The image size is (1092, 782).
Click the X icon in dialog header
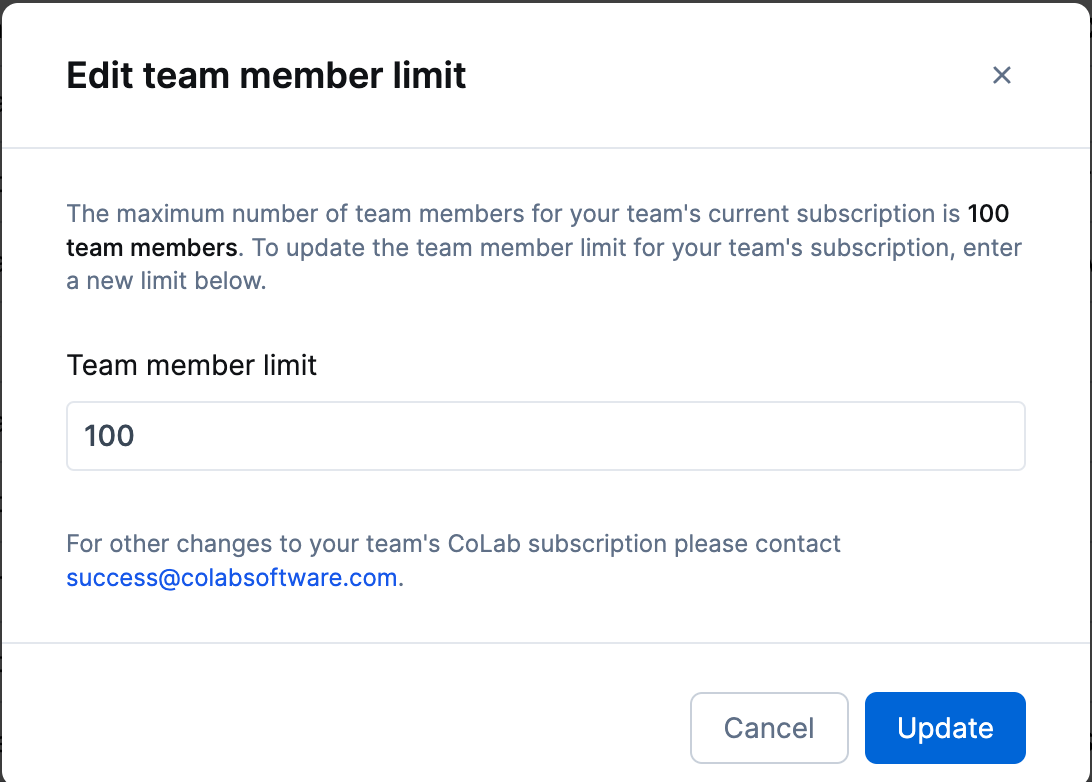tap(1001, 75)
